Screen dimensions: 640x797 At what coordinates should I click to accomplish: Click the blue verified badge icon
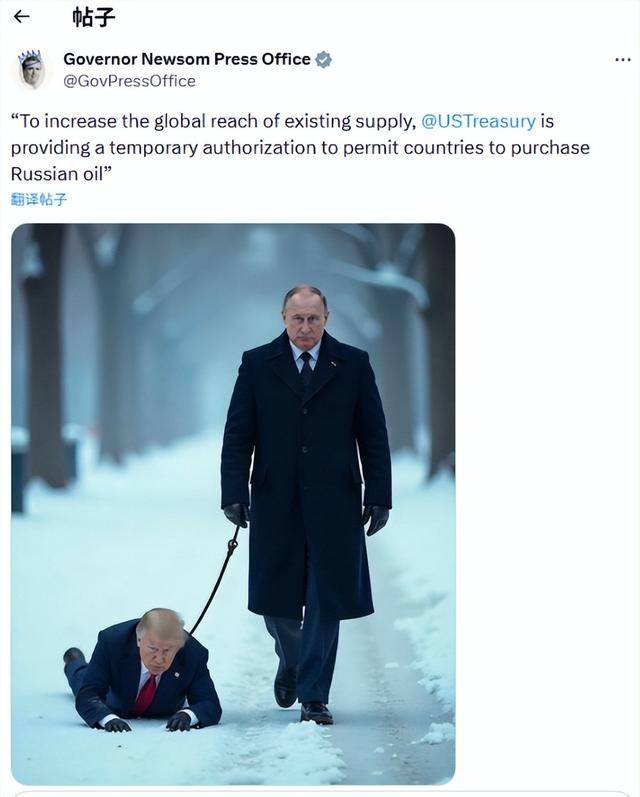323,60
